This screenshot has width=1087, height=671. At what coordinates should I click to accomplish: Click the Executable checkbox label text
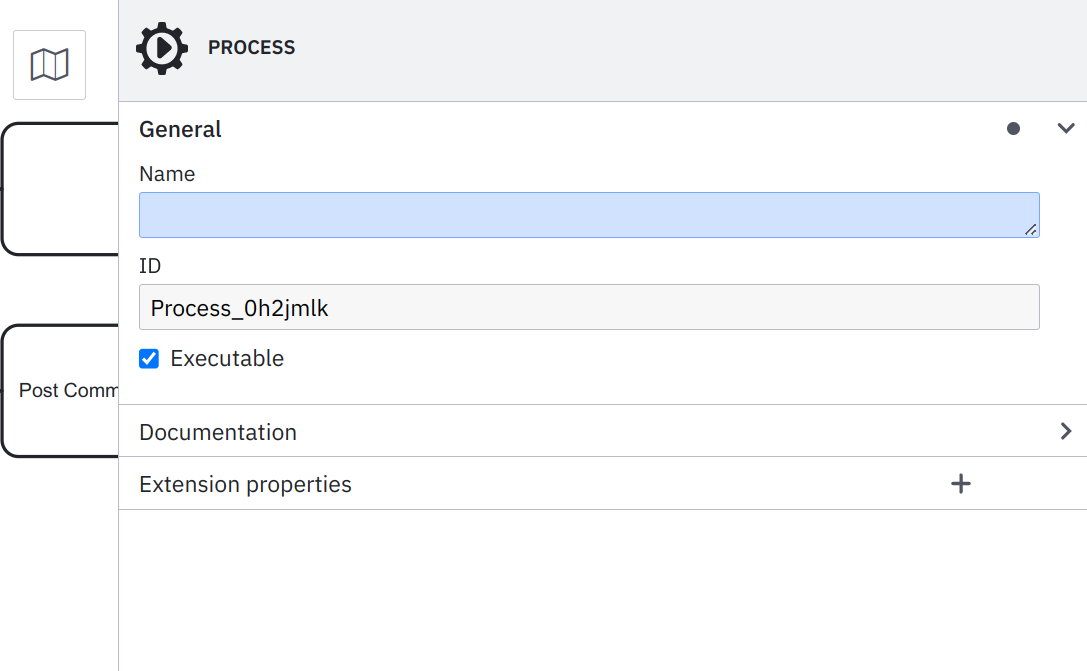pos(227,359)
